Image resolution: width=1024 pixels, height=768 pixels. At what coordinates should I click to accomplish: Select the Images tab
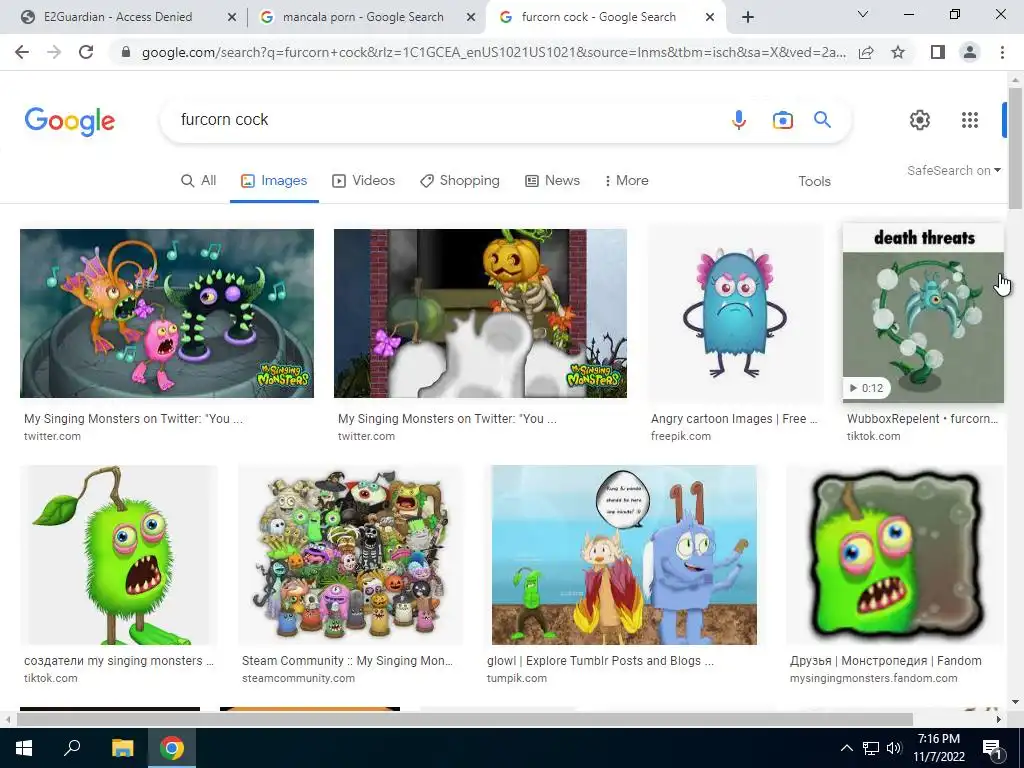coord(274,181)
